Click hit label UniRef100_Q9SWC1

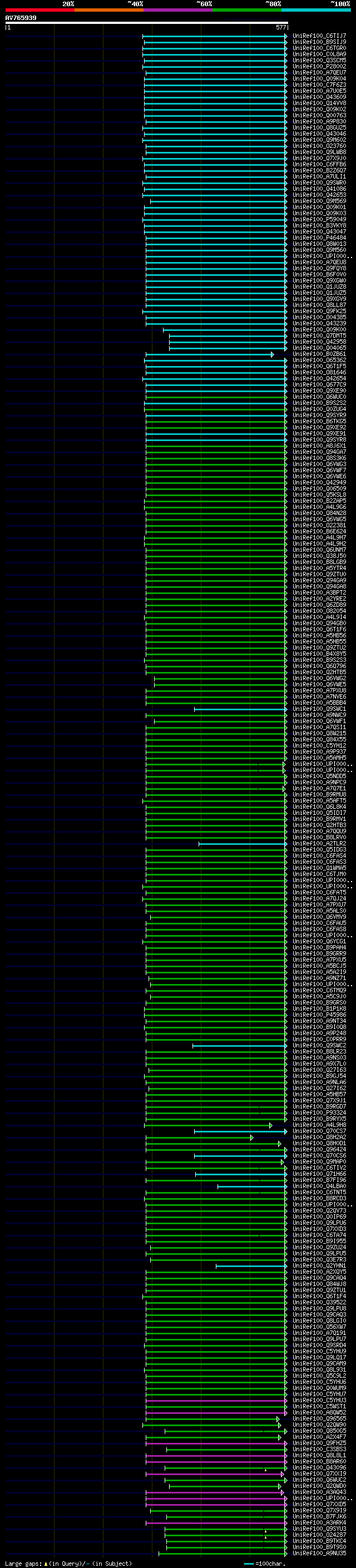click(x=319, y=709)
